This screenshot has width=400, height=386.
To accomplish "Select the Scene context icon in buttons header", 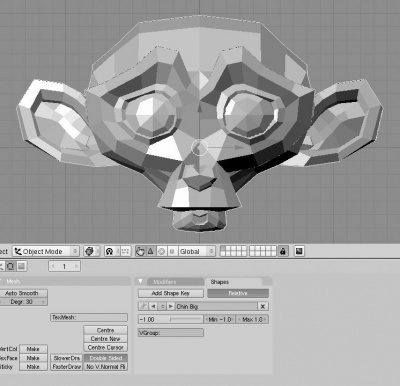I will [x=22, y=266].
